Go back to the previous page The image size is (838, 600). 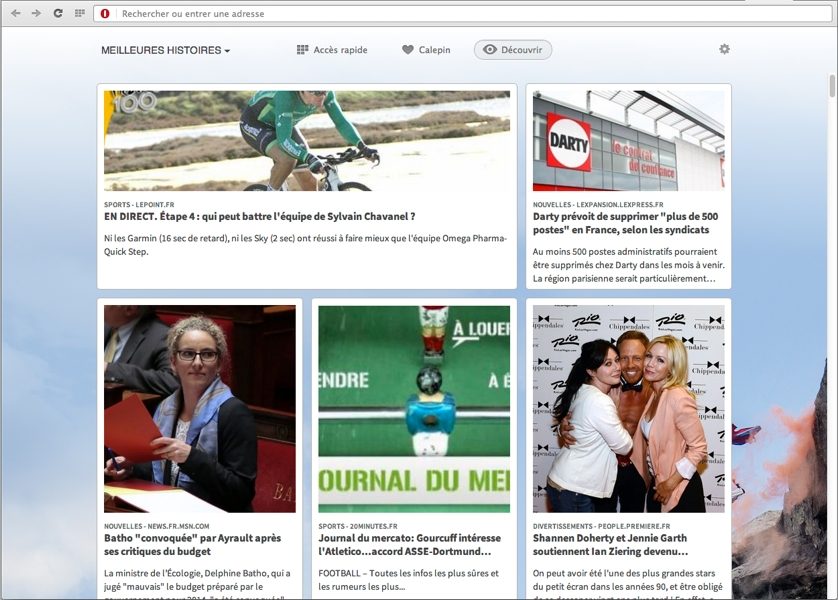(15, 13)
